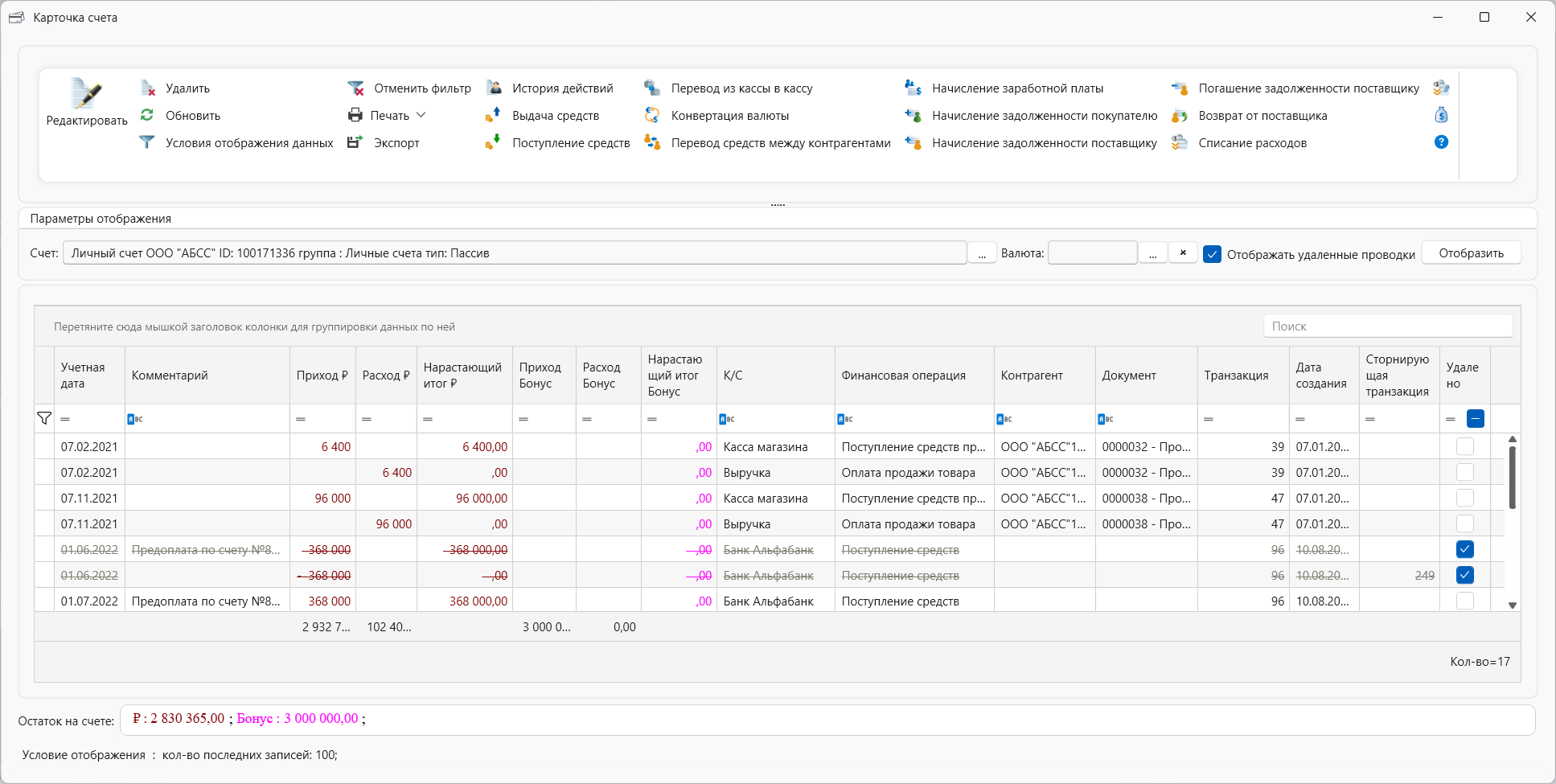Open Финансовая операция filter operator

[845, 419]
